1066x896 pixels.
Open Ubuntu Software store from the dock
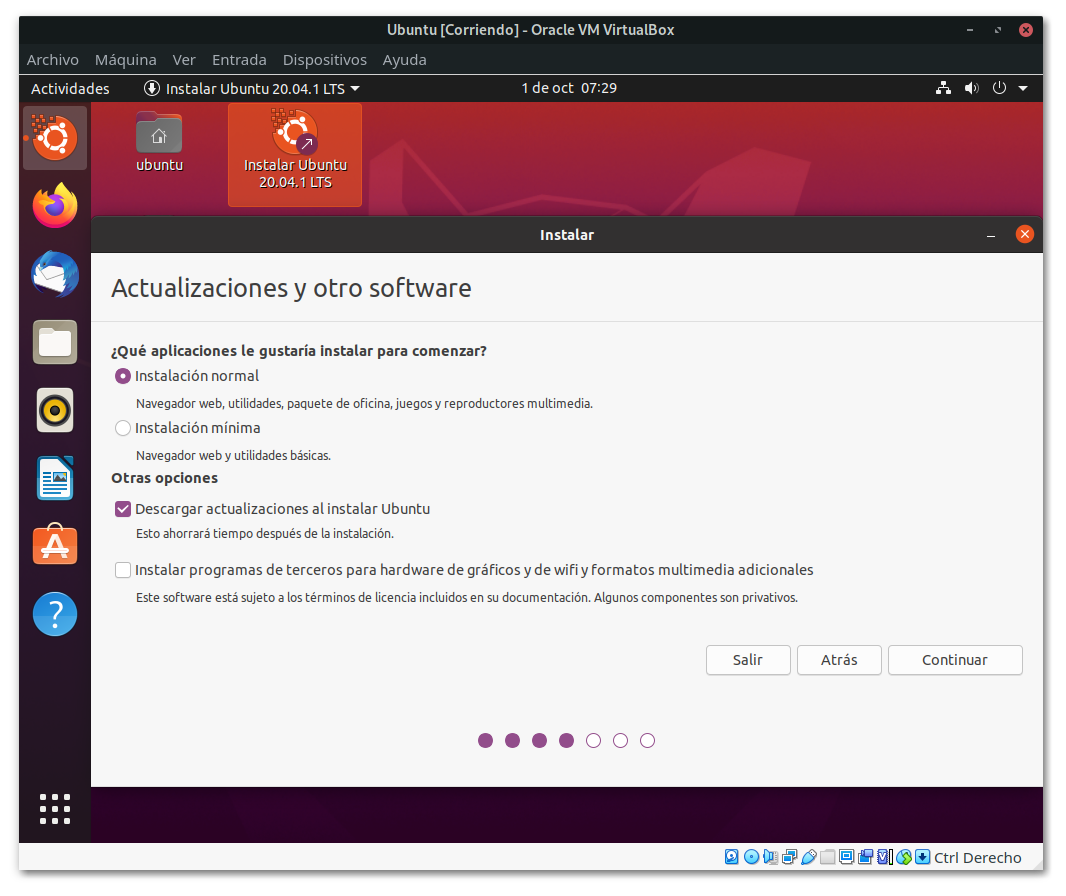55,545
